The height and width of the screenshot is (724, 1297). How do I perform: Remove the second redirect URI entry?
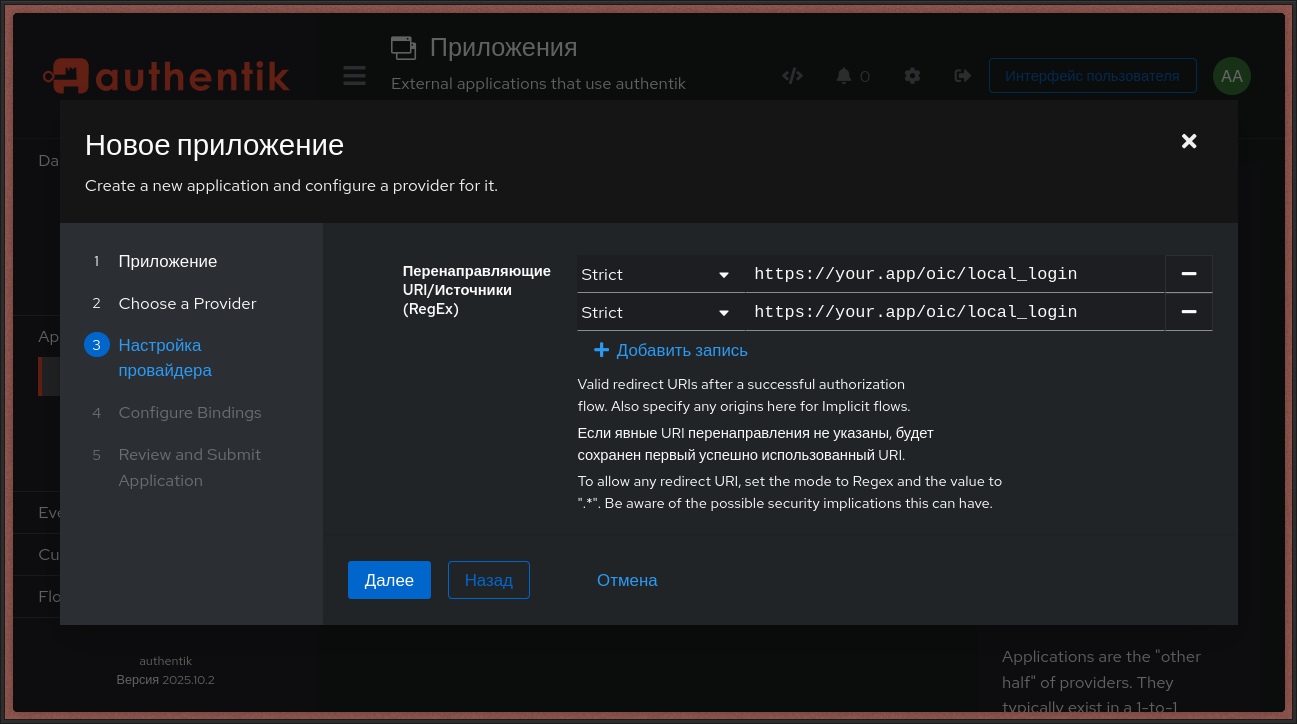(1189, 312)
